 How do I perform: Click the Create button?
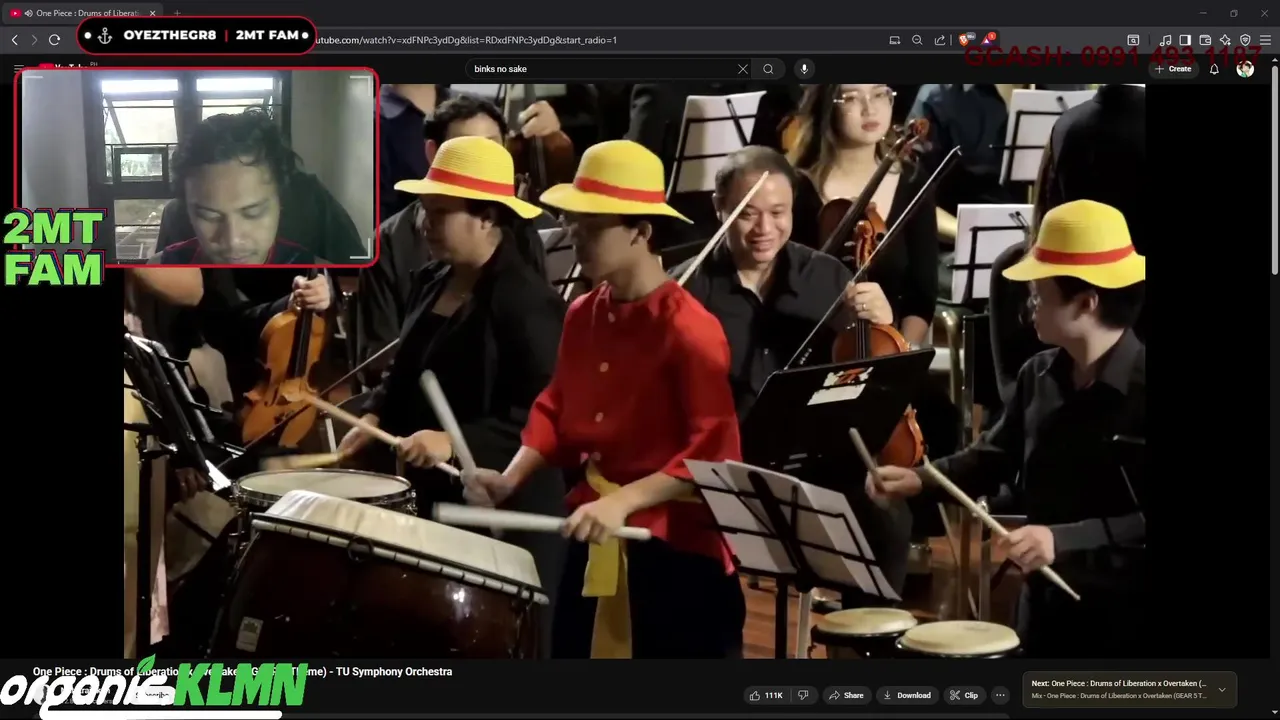coord(1173,69)
